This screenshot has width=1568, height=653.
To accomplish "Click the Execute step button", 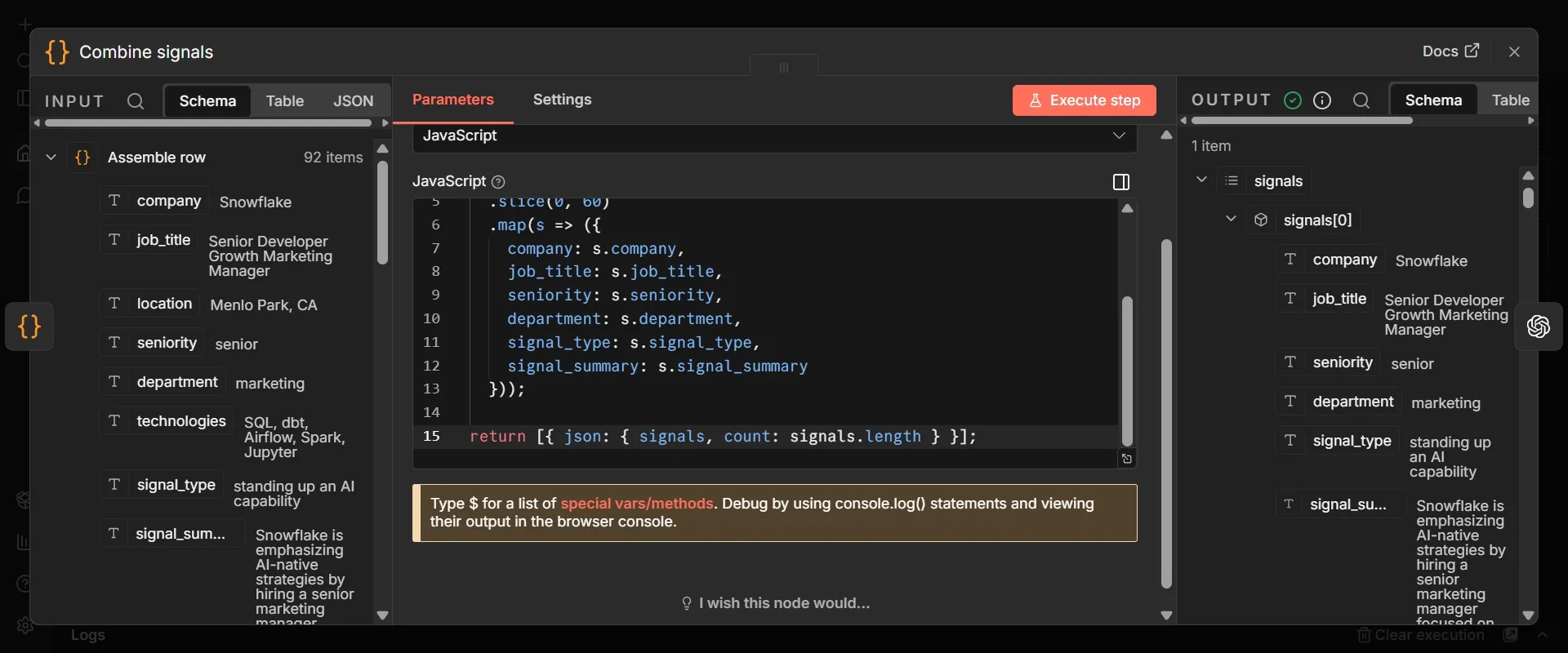I will pyautogui.click(x=1084, y=100).
